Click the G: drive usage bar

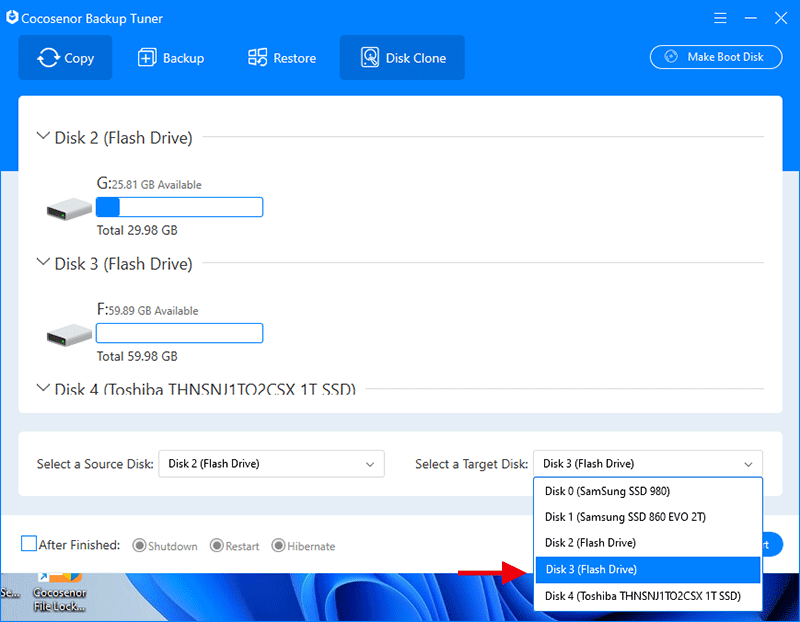pos(180,207)
